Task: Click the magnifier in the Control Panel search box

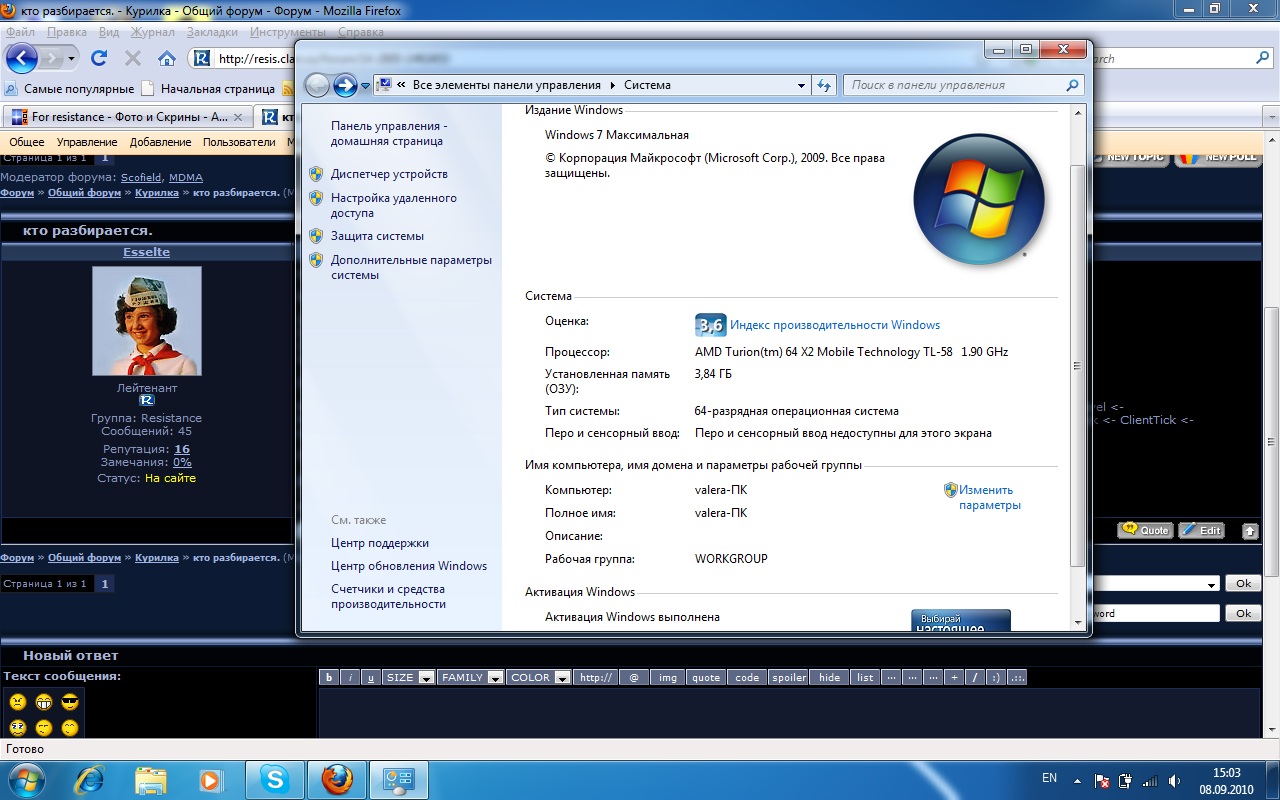Action: (1072, 85)
